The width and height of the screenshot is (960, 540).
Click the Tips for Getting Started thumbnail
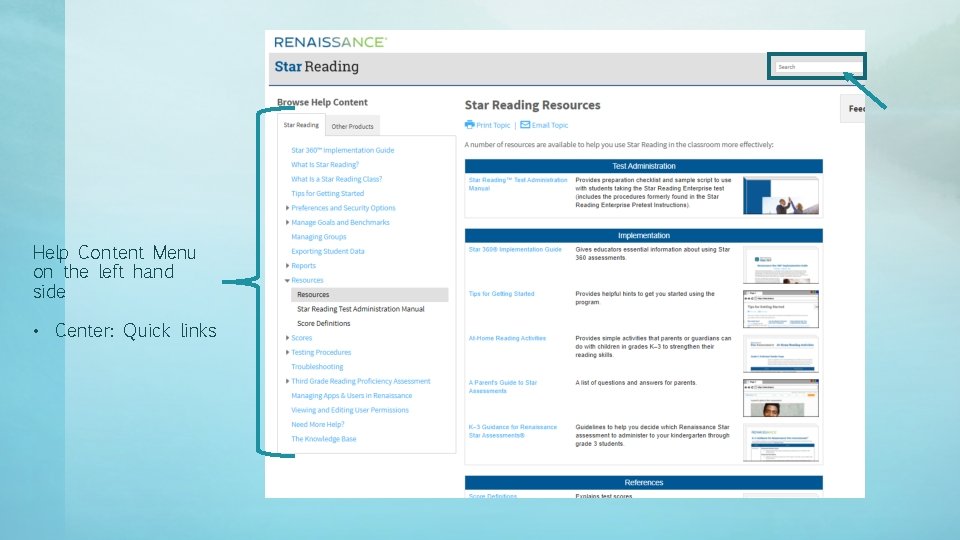(x=781, y=309)
